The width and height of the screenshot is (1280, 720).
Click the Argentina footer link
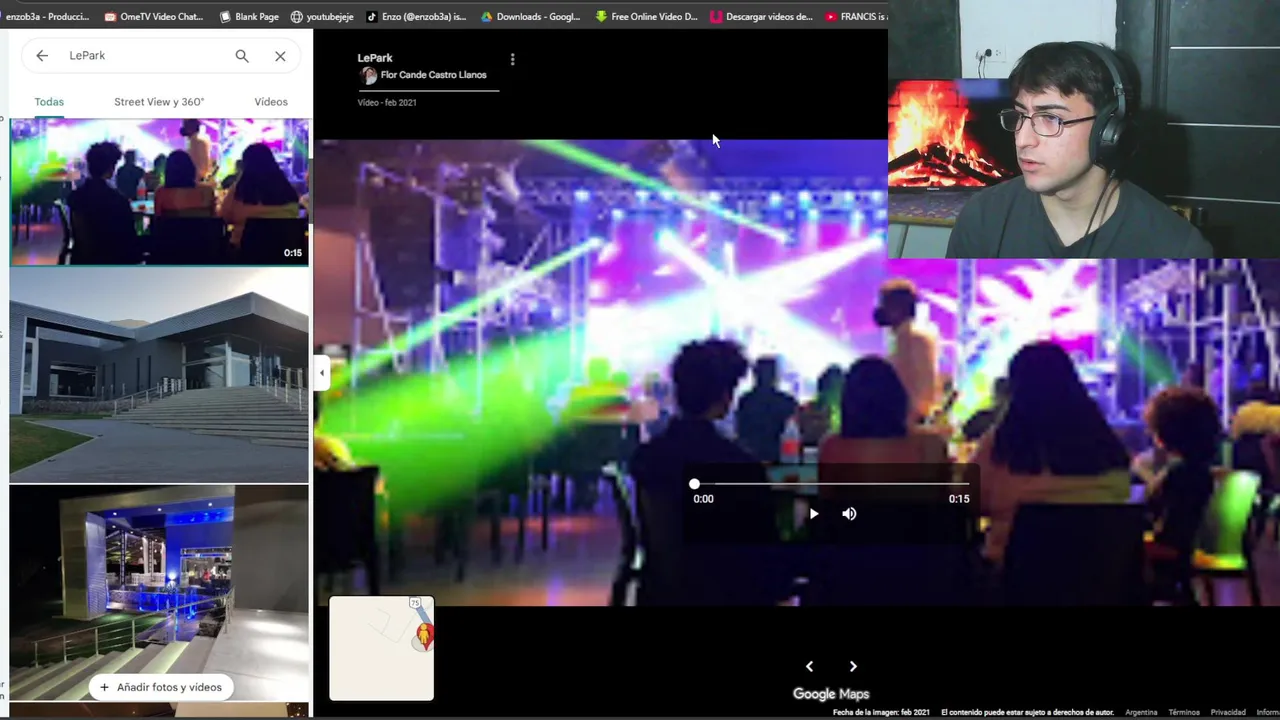pos(1141,713)
